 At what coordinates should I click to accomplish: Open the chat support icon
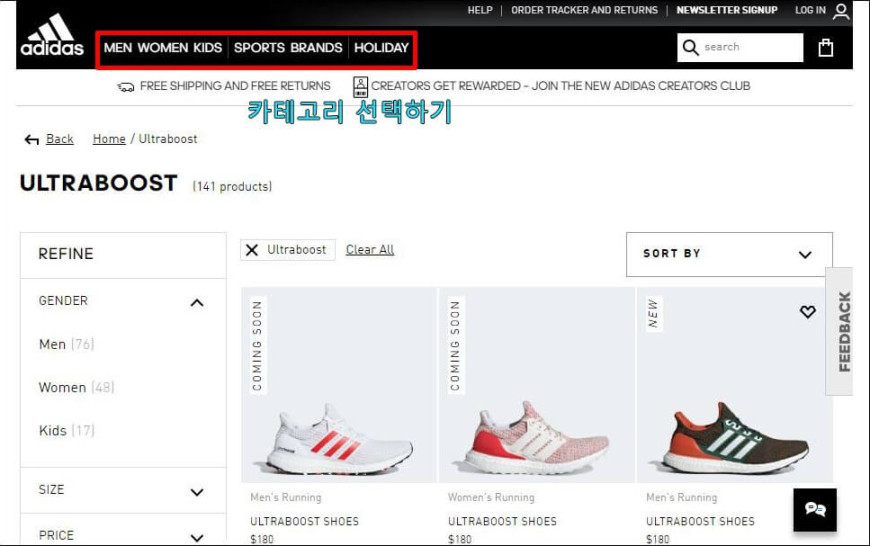pyautogui.click(x=815, y=510)
